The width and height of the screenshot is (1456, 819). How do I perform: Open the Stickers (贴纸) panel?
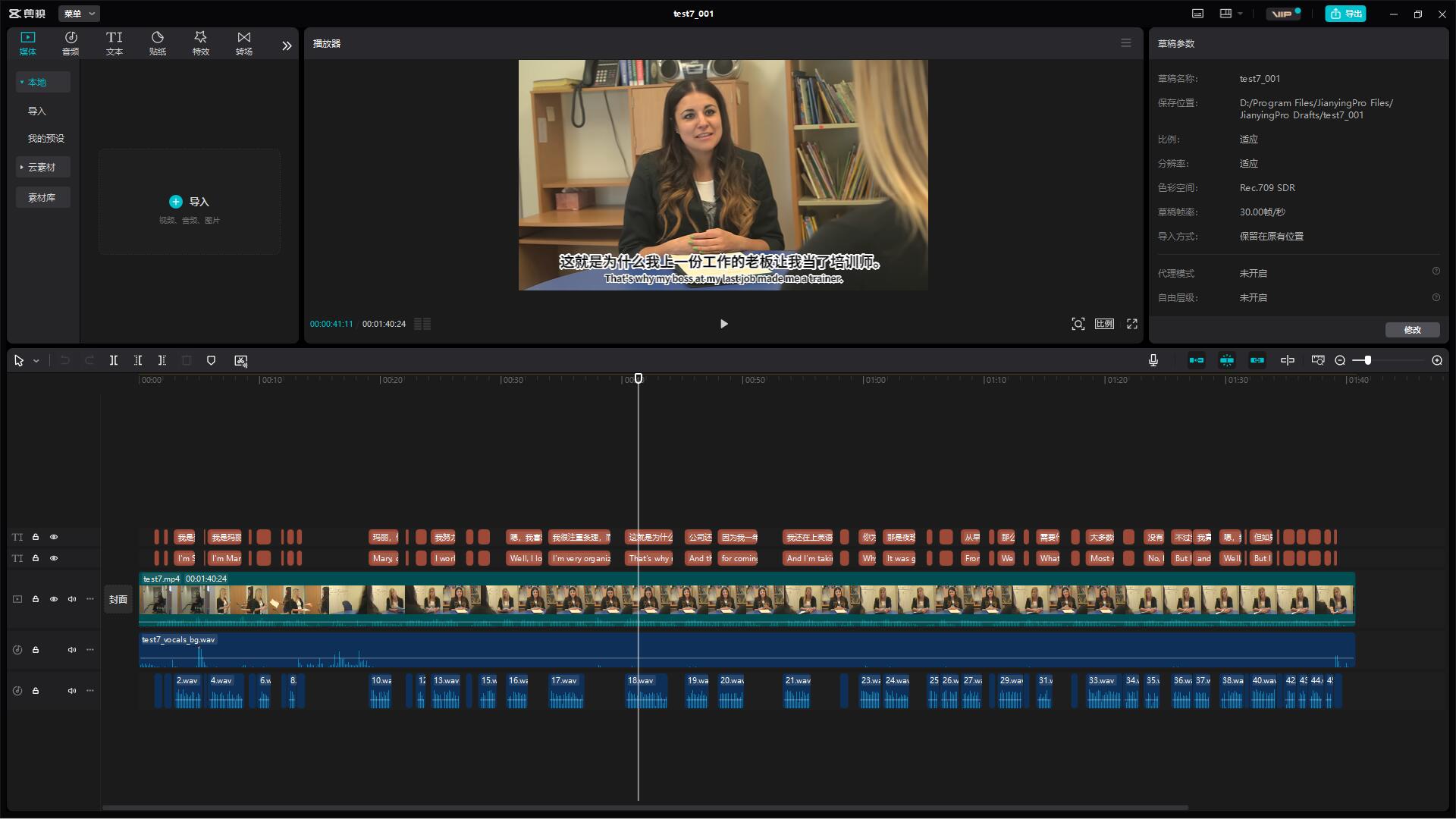[158, 43]
